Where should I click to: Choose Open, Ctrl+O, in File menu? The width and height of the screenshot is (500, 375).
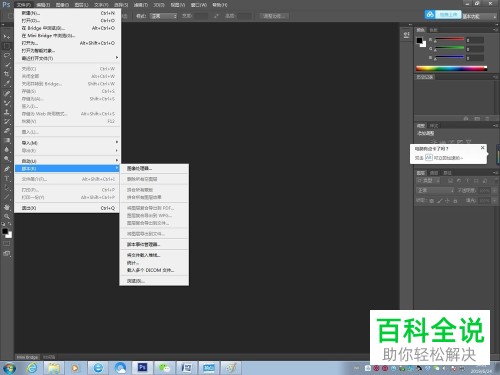[x=67, y=21]
